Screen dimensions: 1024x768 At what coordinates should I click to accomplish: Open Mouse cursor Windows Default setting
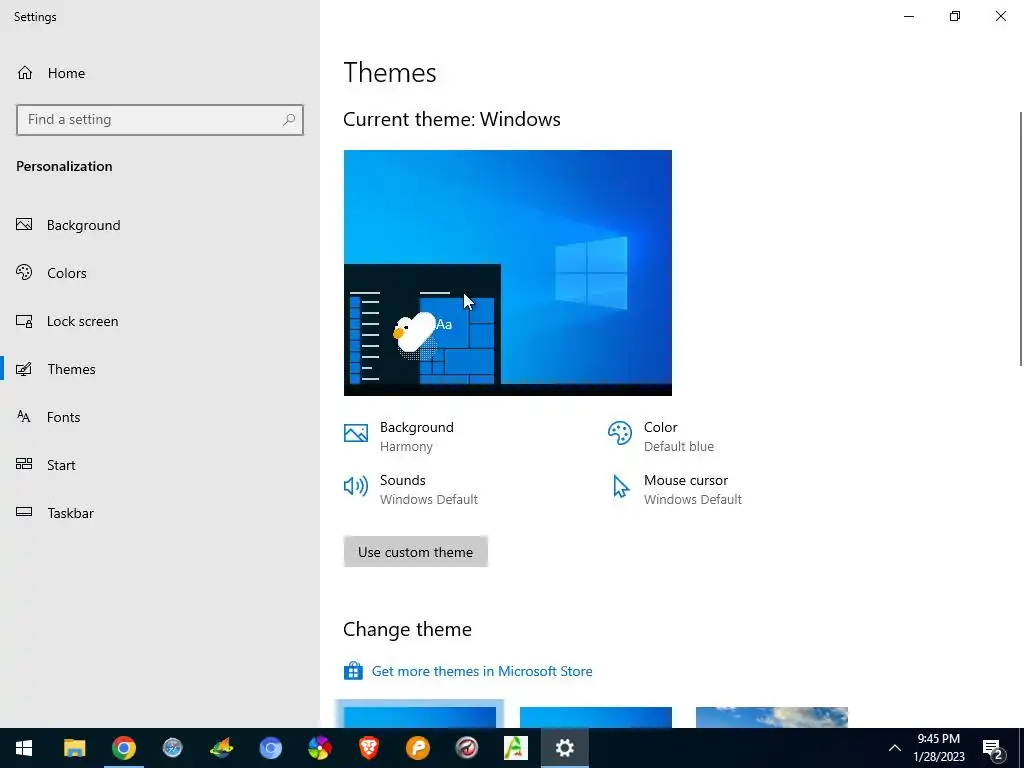click(675, 489)
